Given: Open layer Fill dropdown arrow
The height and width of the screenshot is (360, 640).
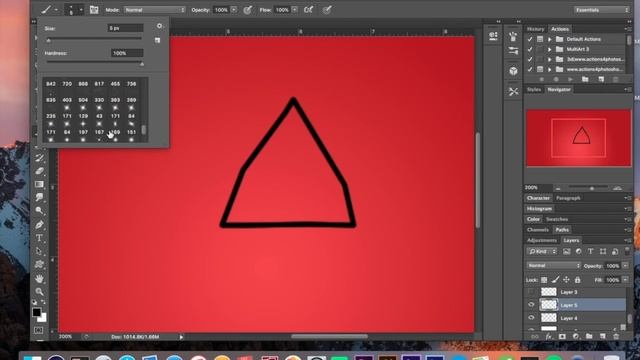Looking at the screenshot, I should [x=625, y=280].
